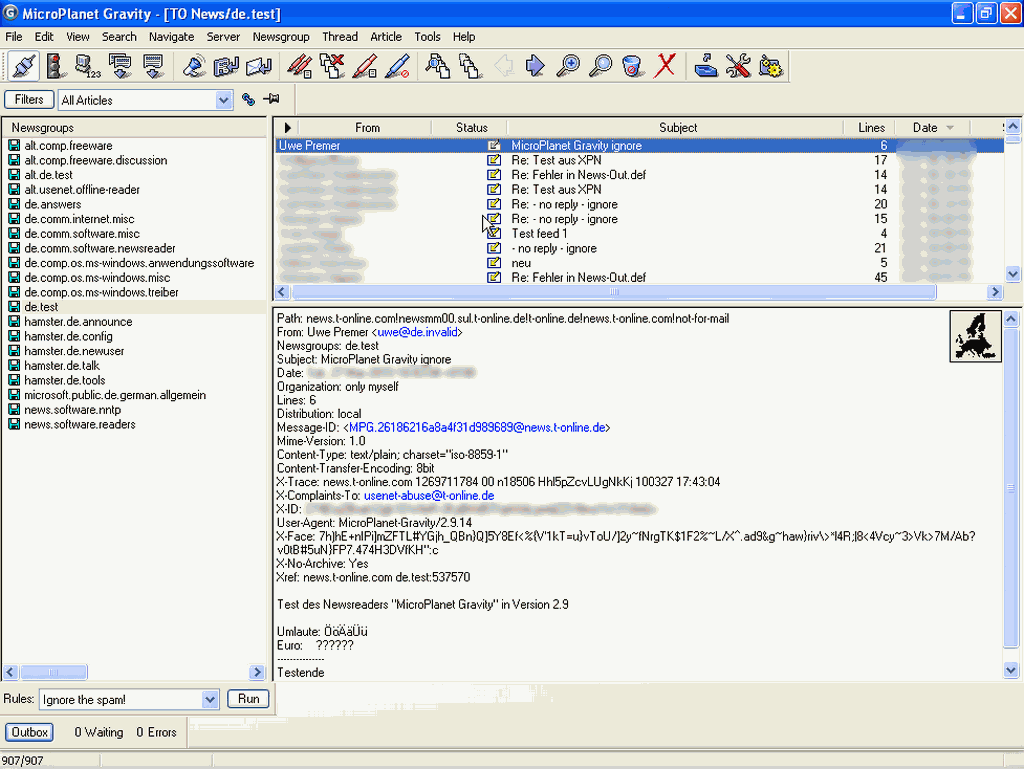1024x769 pixels.
Task: Open the Rules dropdown showing Ignore the spam!
Action: (x=210, y=700)
